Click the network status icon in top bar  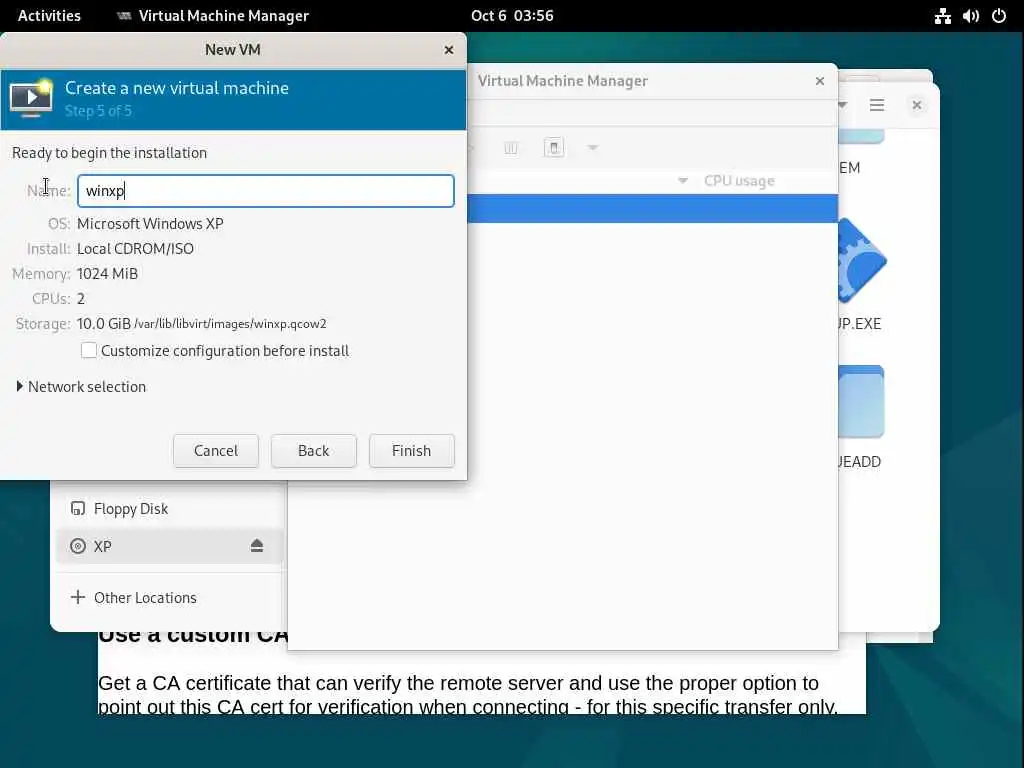[x=942, y=16]
